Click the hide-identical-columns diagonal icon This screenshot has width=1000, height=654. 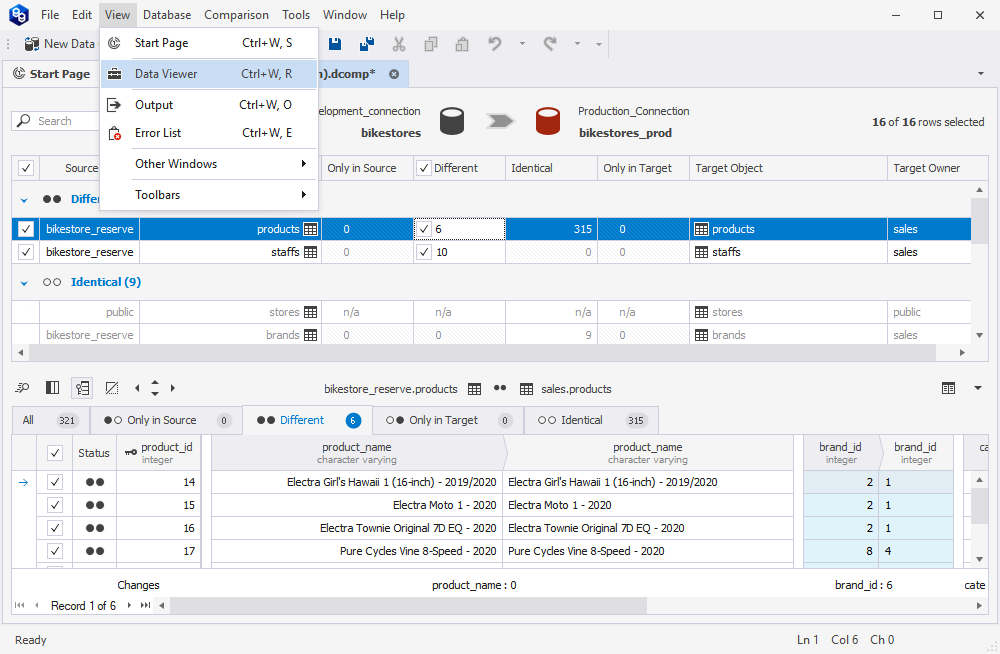click(112, 388)
